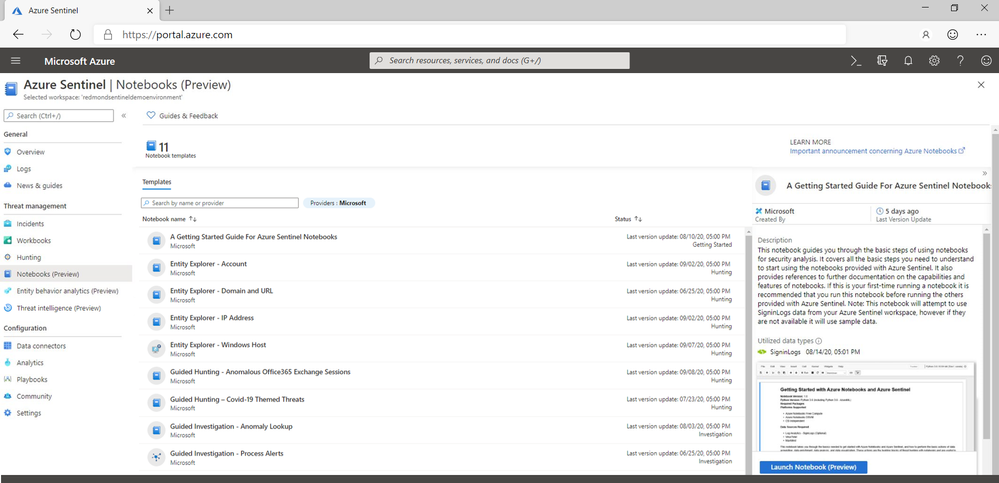Select Guided Hunting – Covid-19 Themed Threats
This screenshot has width=999, height=483.
tap(442, 403)
